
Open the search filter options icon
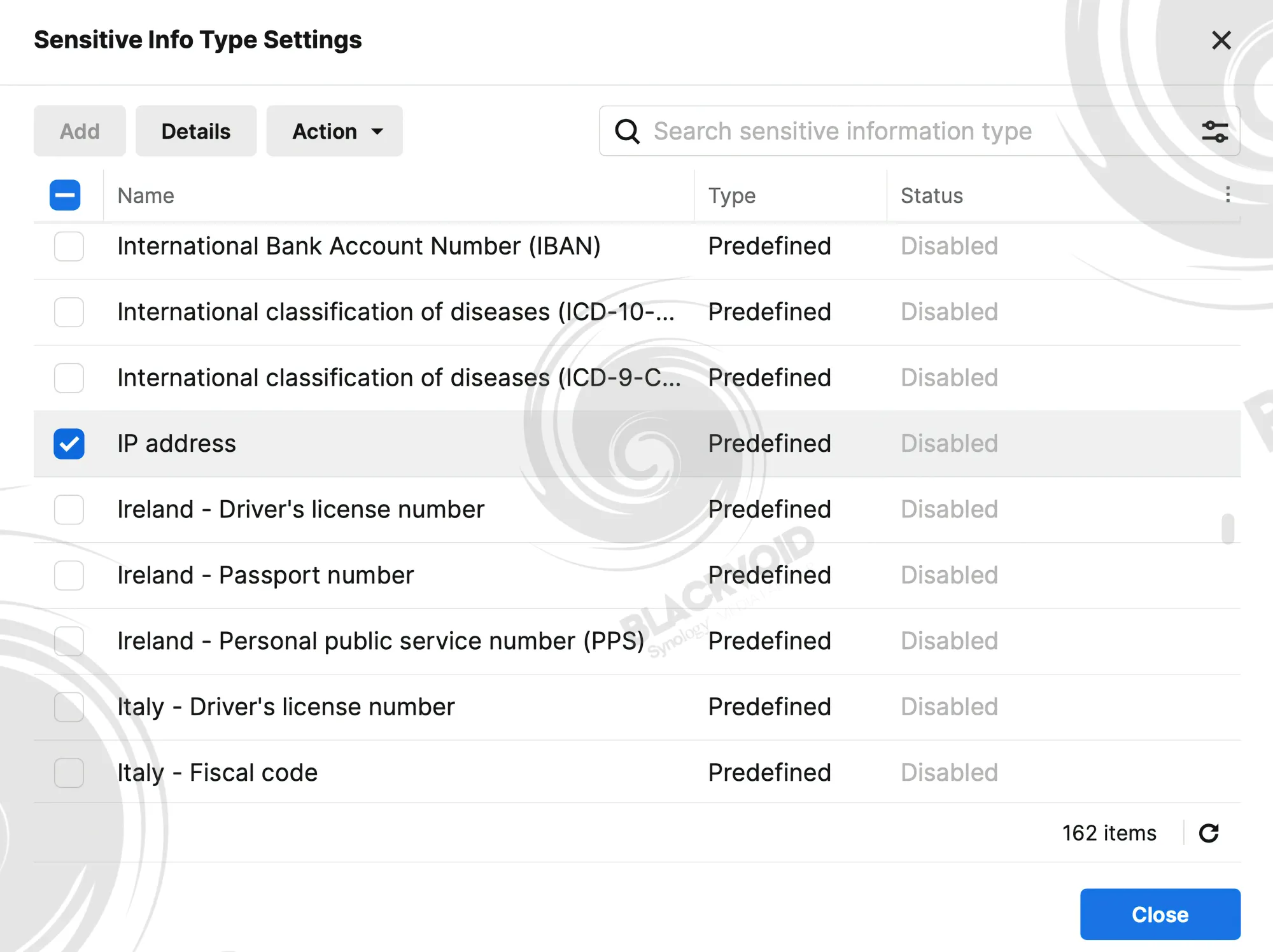coord(1214,131)
